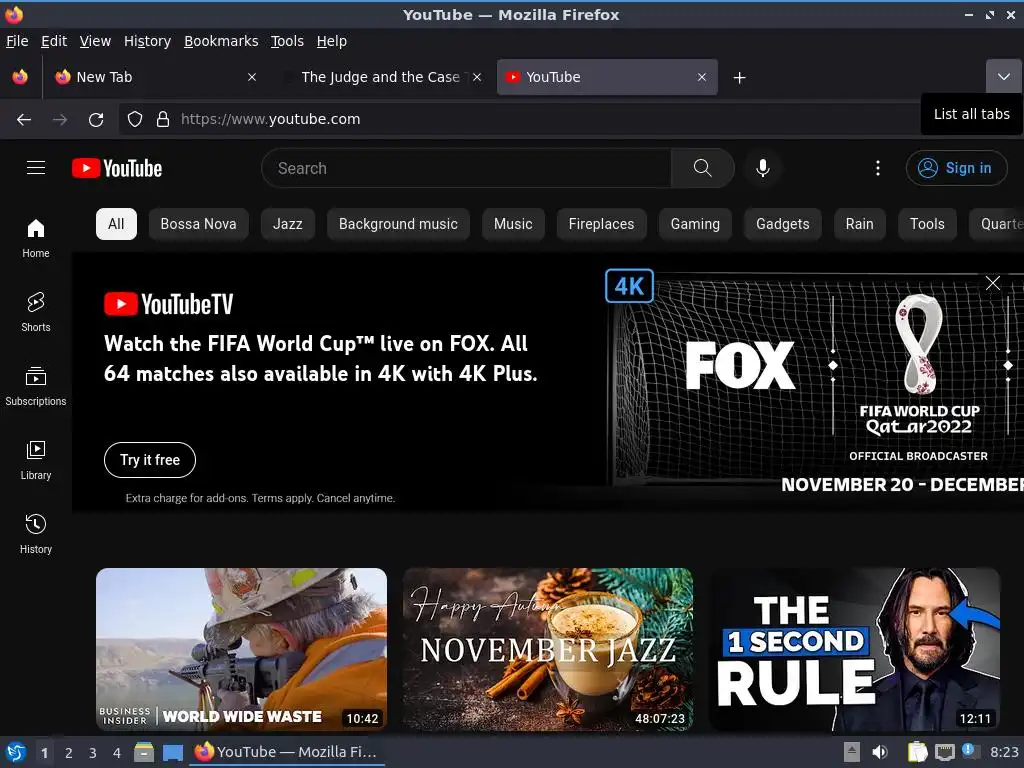
Task: Click Try it free button
Action: (150, 460)
